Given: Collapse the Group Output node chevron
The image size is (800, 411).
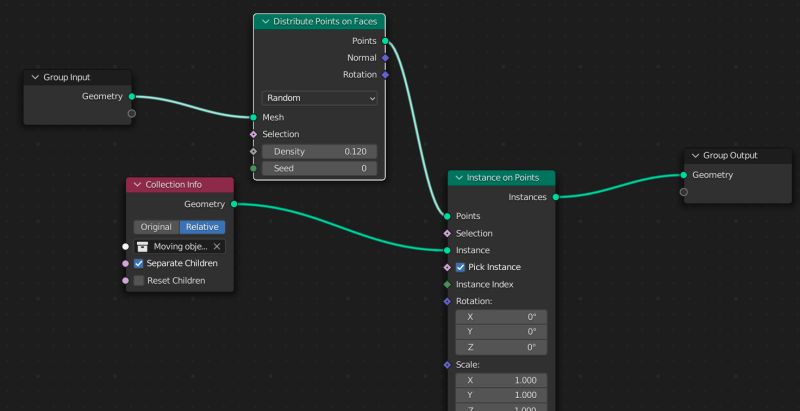Looking at the screenshot, I should click(x=695, y=156).
